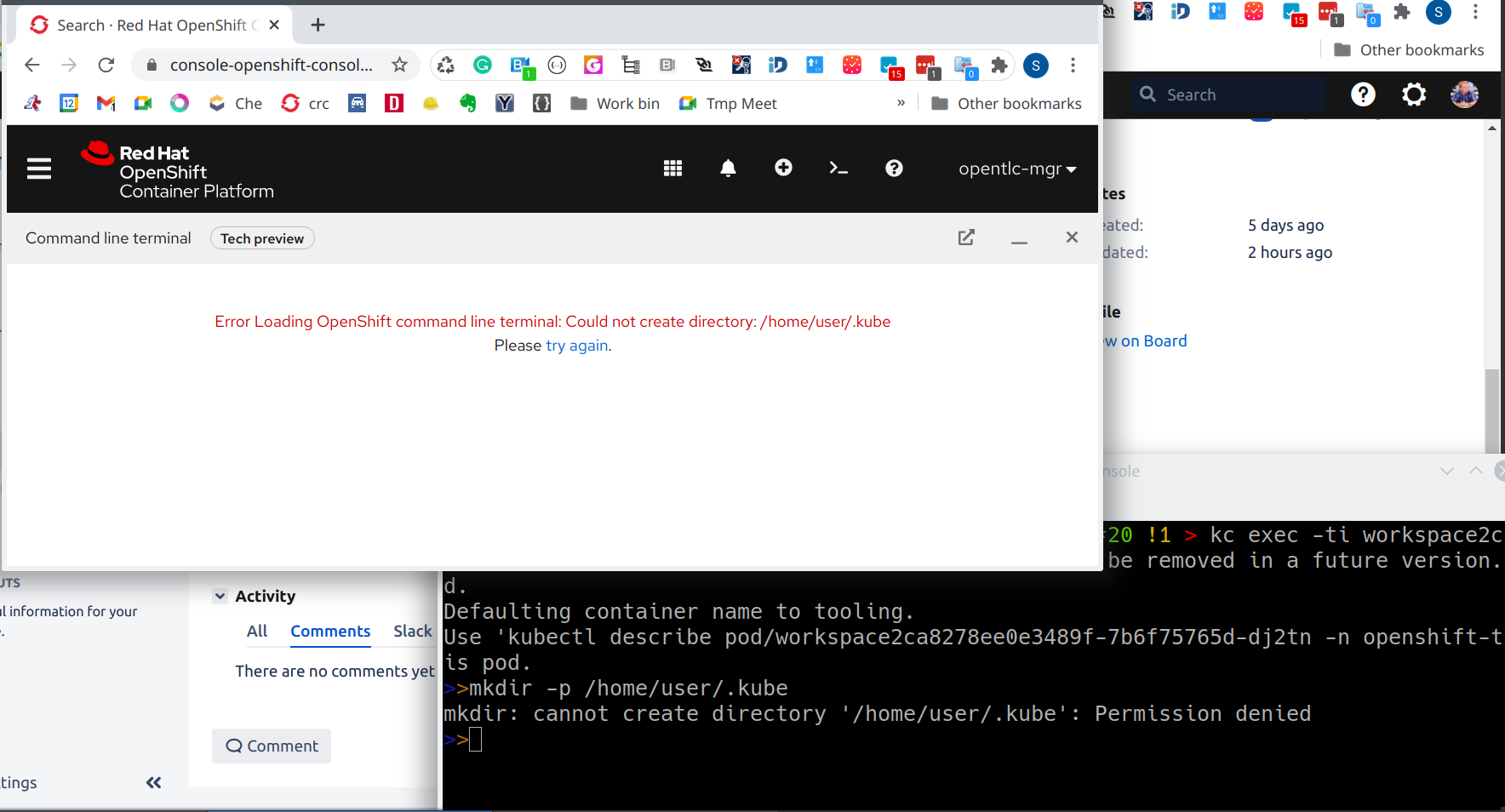1505x812 pixels.
Task: Open background browser three-dot menu
Action: tap(1475, 12)
